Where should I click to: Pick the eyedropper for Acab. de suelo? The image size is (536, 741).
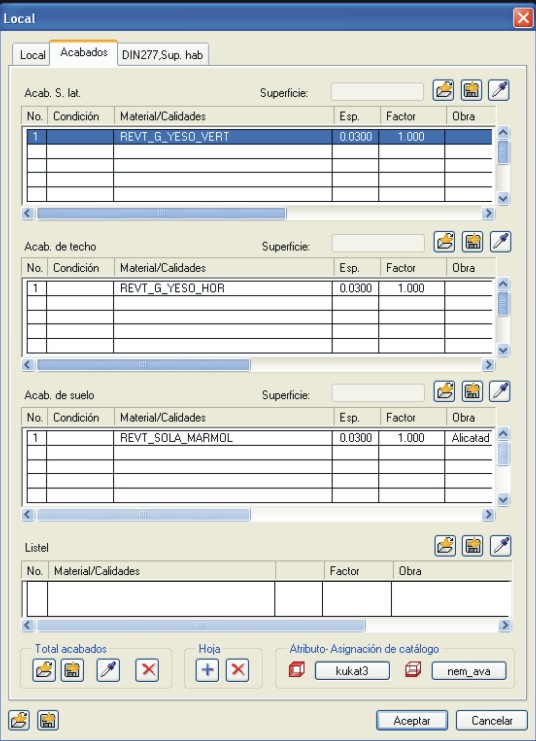click(x=500, y=391)
